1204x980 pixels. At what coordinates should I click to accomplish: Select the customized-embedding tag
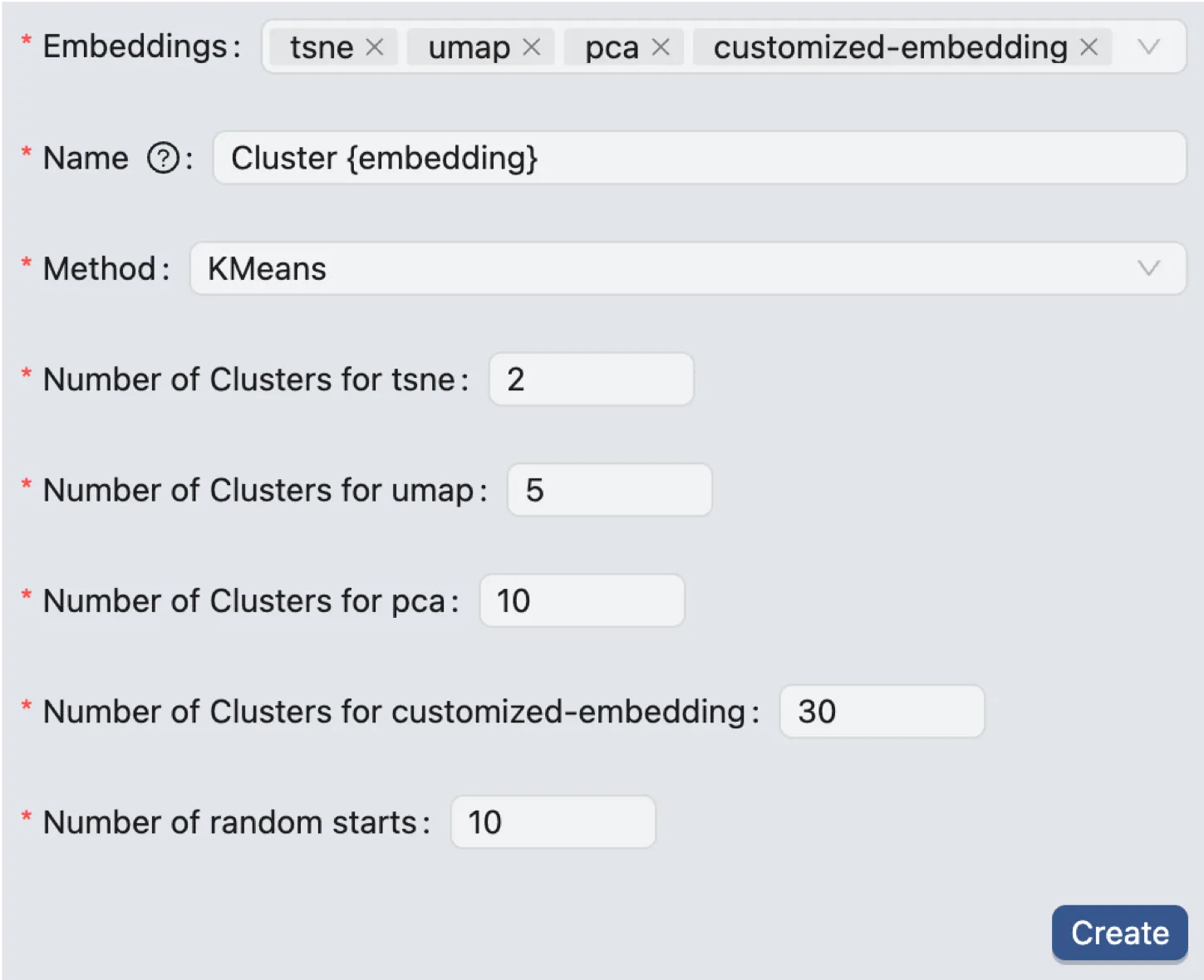click(x=889, y=47)
